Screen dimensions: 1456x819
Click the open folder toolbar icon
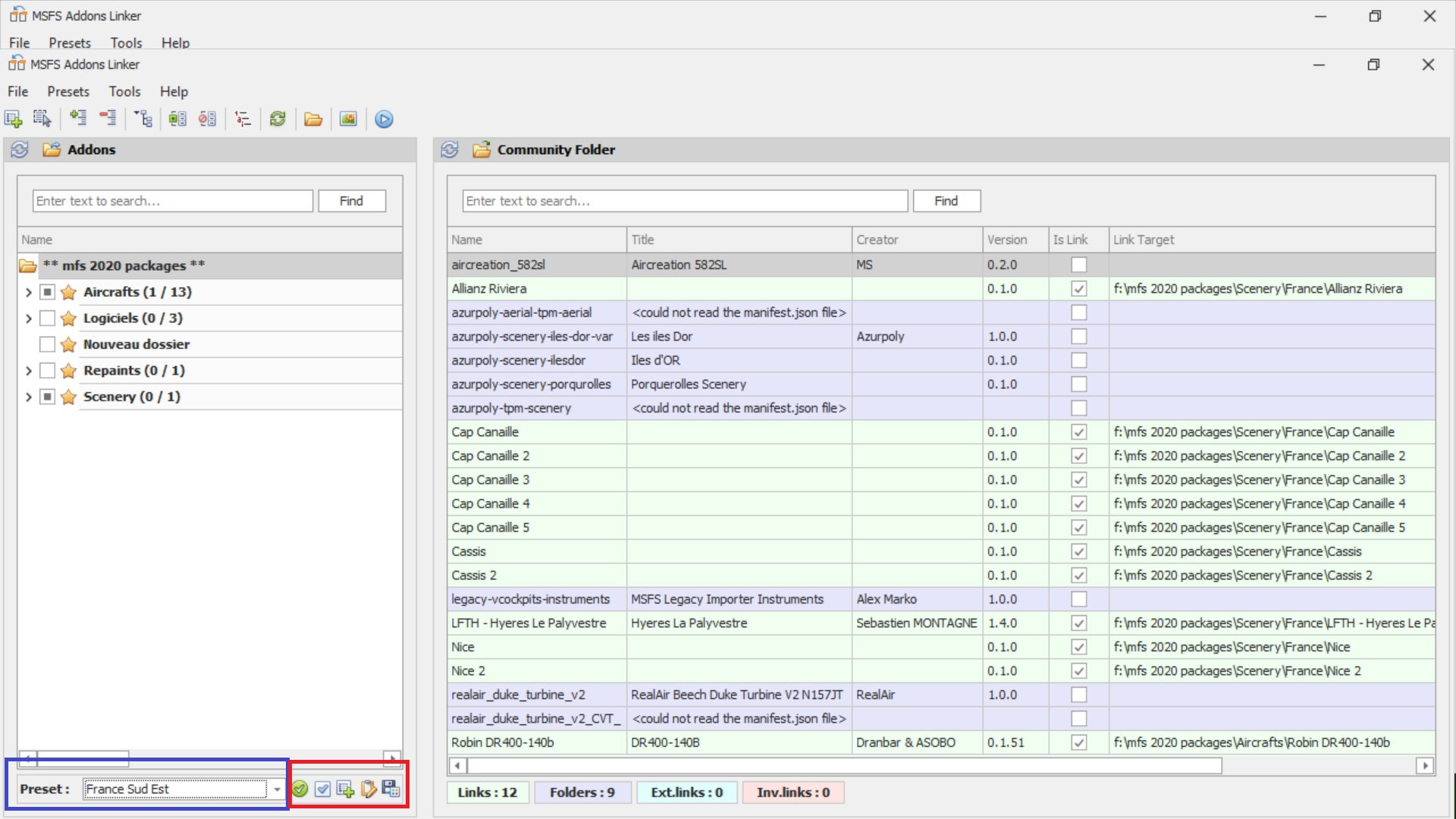(313, 119)
